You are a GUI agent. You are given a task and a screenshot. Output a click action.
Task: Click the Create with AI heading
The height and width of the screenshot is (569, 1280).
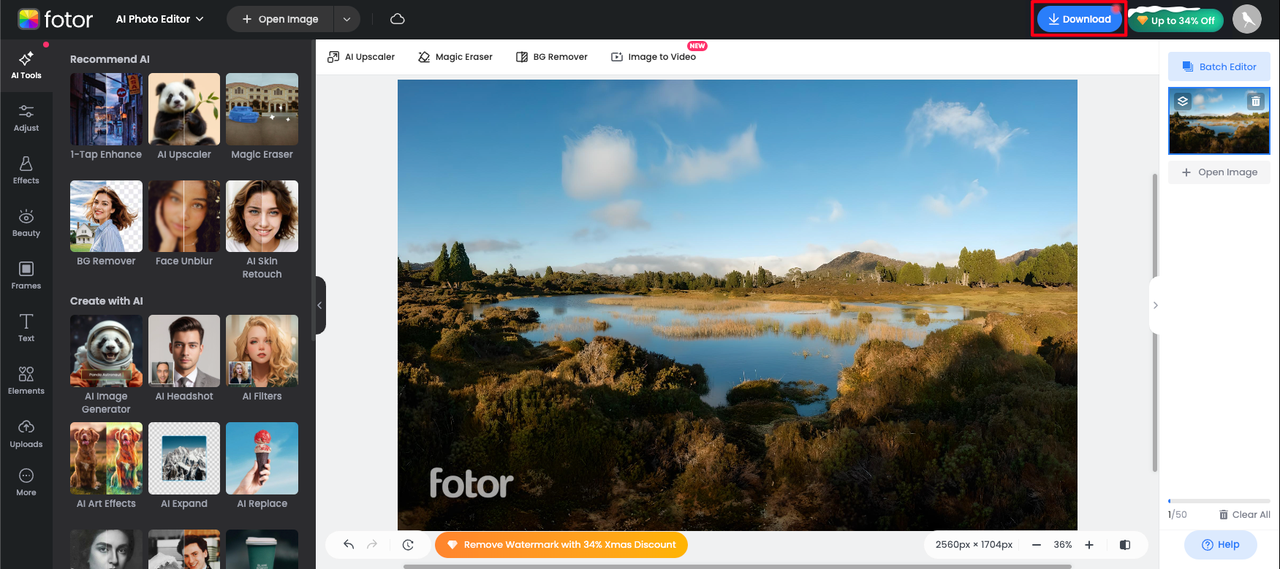(106, 301)
